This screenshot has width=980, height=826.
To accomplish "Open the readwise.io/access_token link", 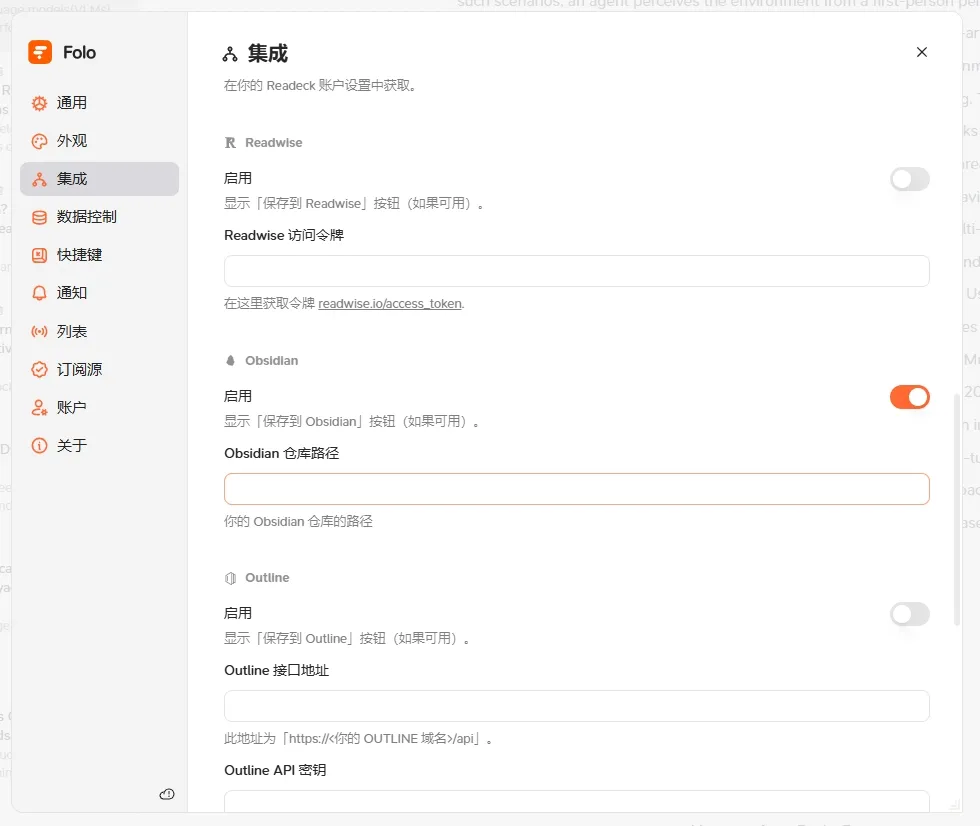I will coord(390,304).
